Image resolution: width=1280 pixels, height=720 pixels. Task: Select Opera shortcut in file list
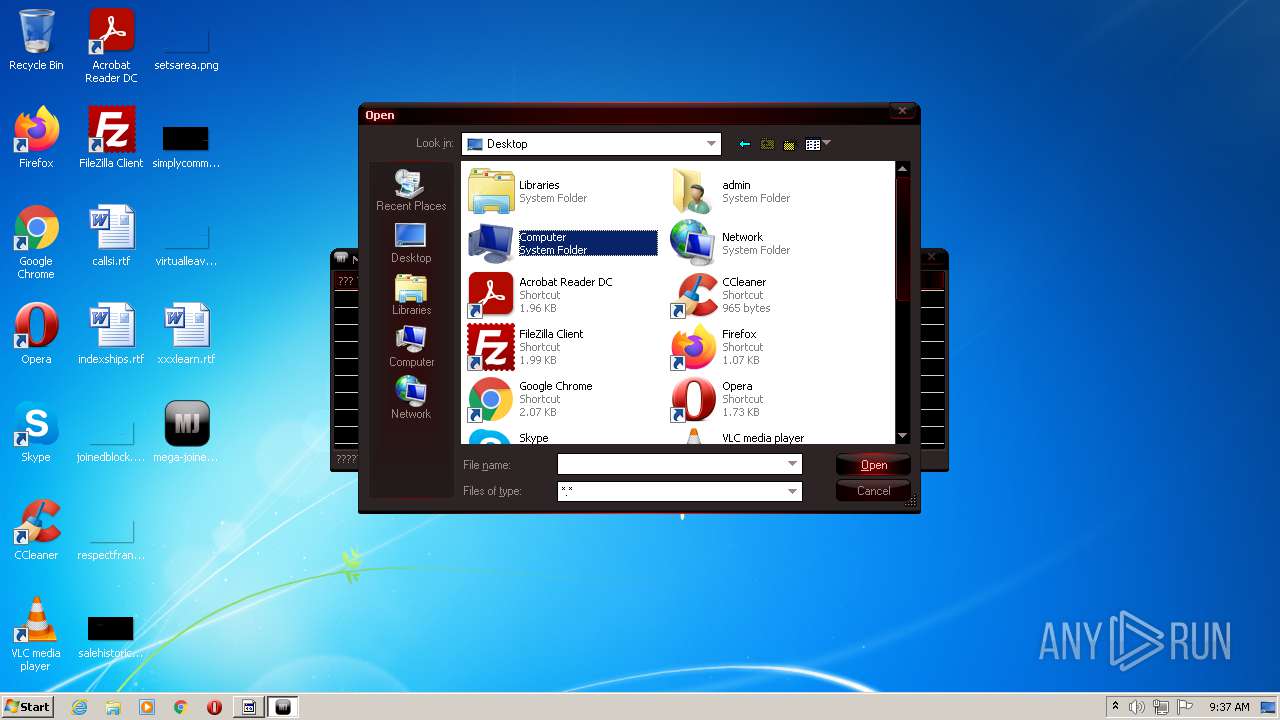[x=766, y=399]
